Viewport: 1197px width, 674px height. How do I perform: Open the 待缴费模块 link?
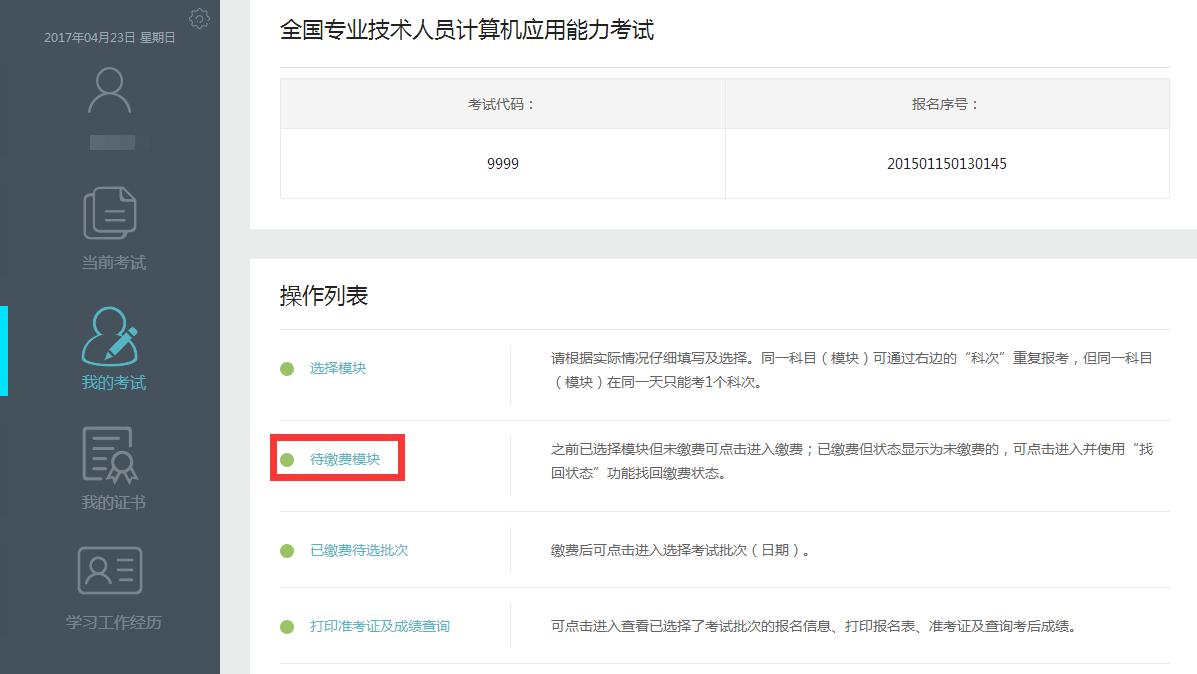click(x=344, y=459)
